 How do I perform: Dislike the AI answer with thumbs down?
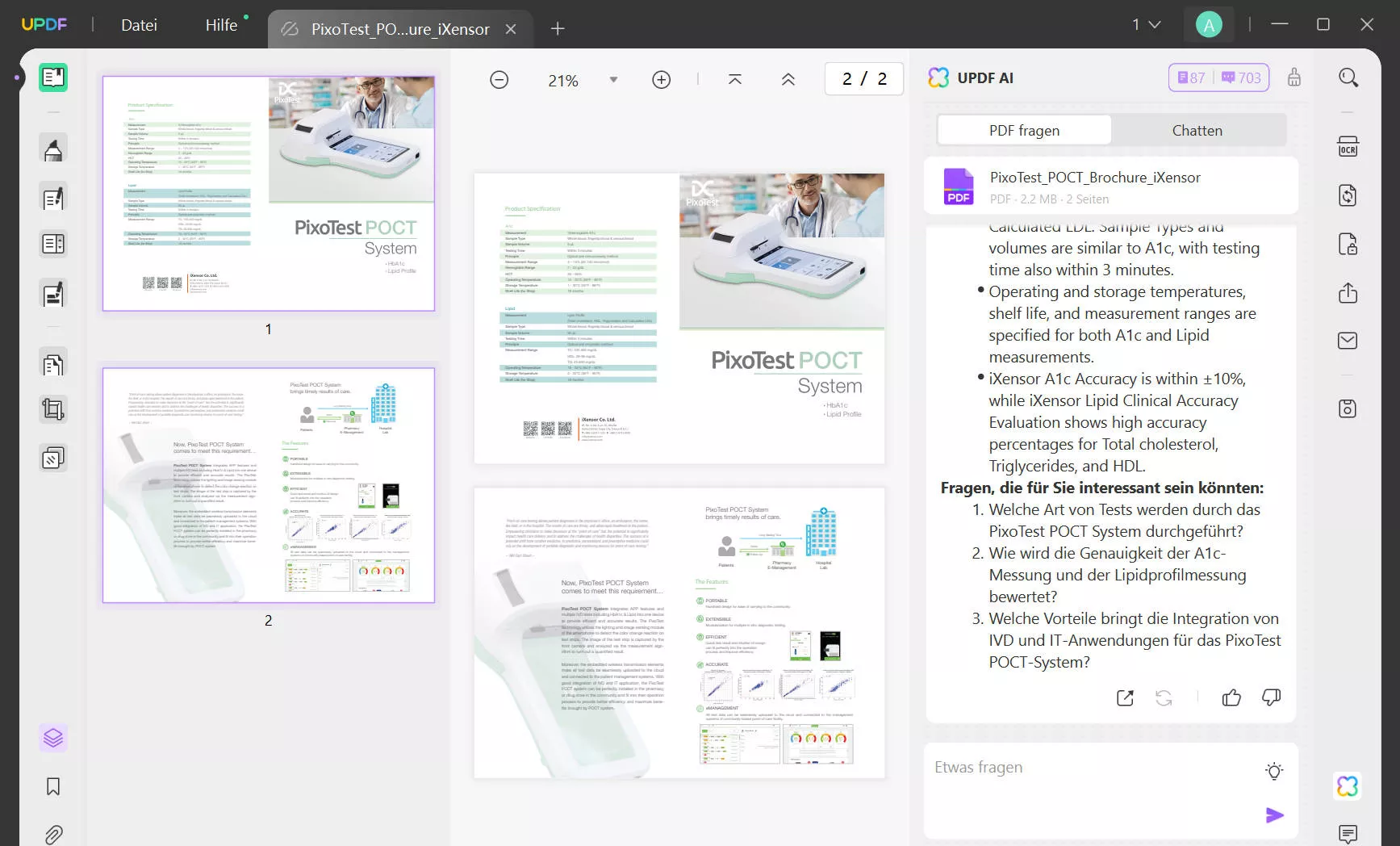[1271, 697]
